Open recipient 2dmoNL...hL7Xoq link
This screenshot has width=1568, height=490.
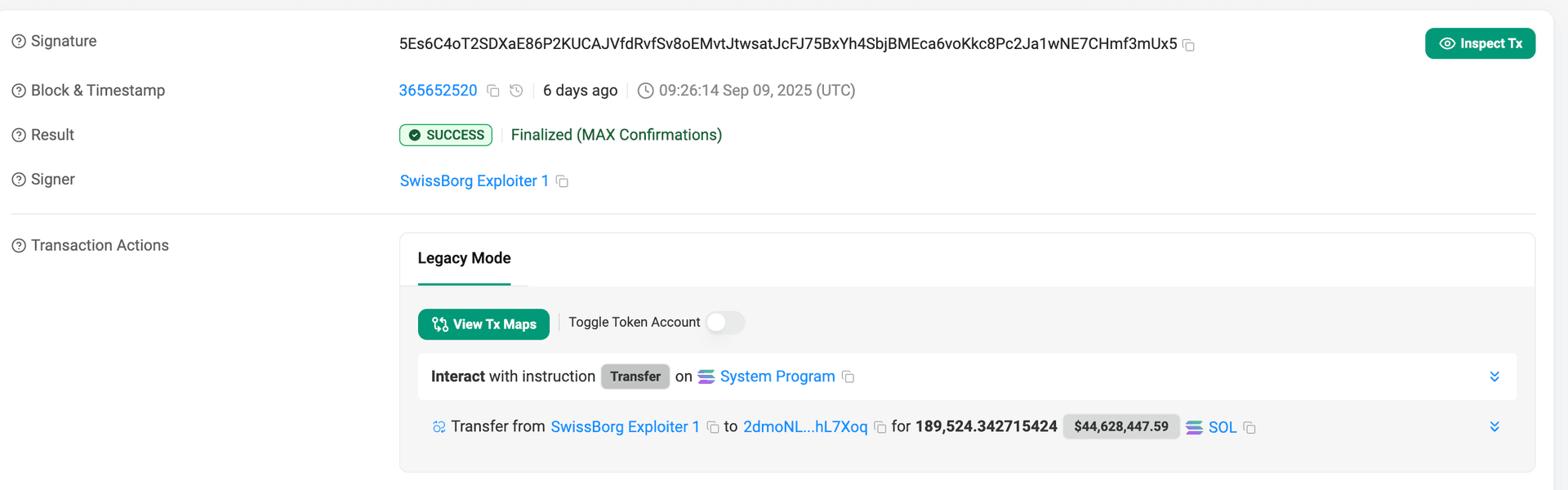pyautogui.click(x=805, y=426)
